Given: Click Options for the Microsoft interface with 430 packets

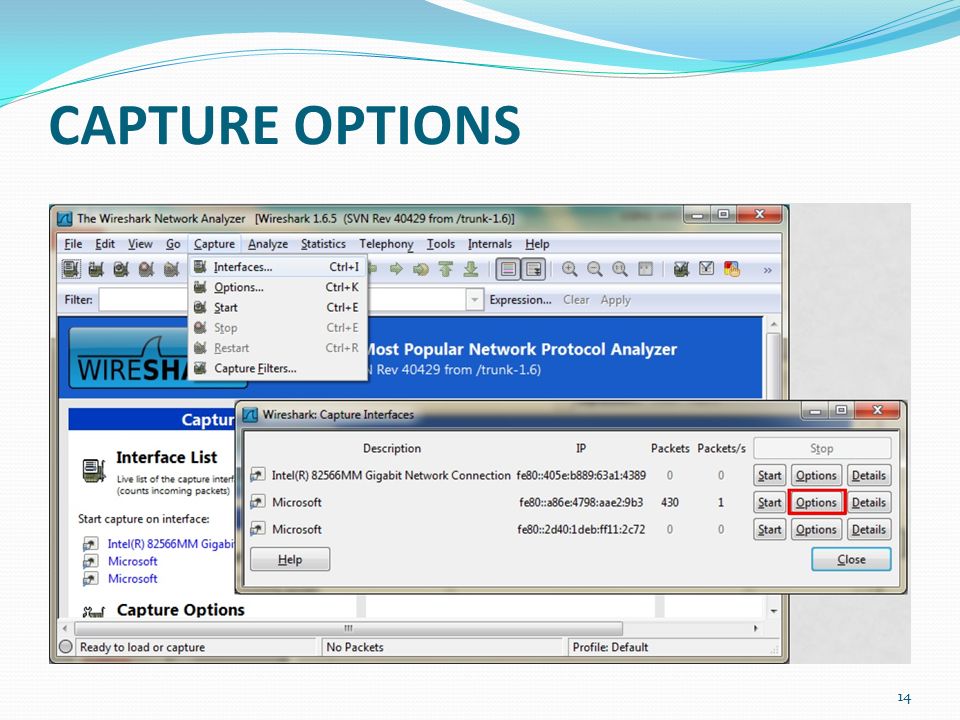Looking at the screenshot, I should pos(816,503).
